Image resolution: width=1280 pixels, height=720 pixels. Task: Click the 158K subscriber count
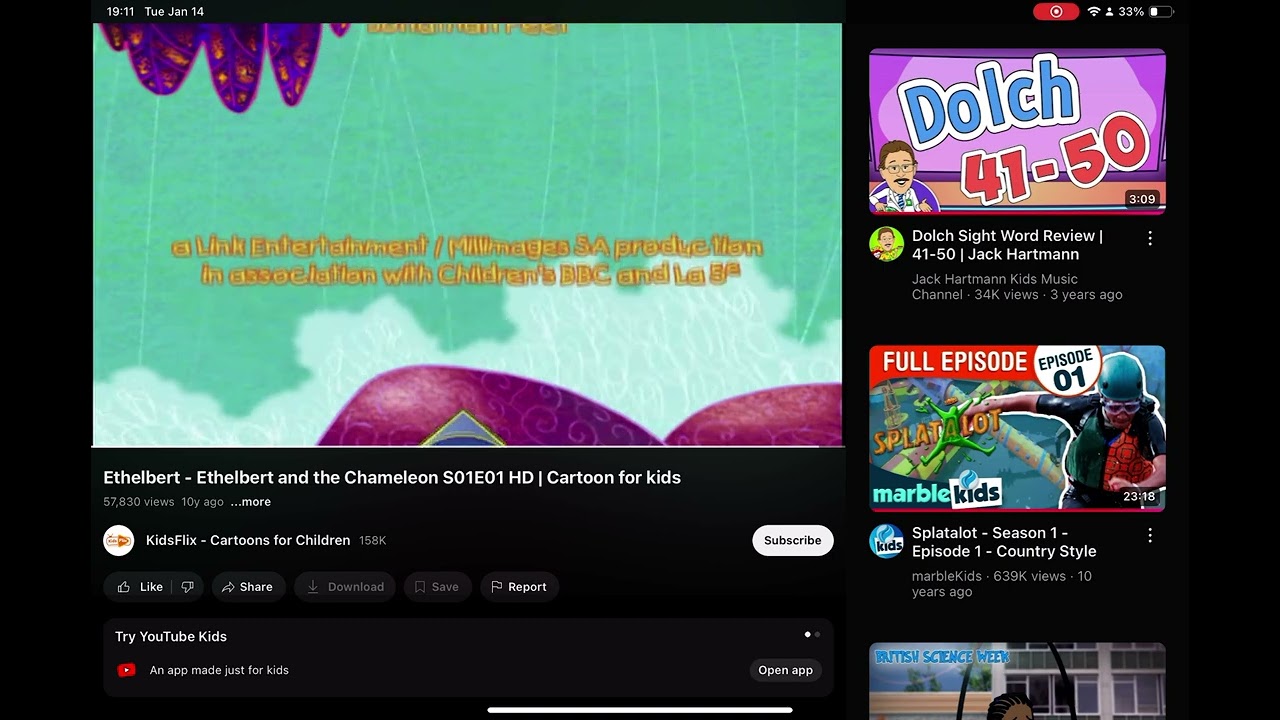[x=372, y=540]
